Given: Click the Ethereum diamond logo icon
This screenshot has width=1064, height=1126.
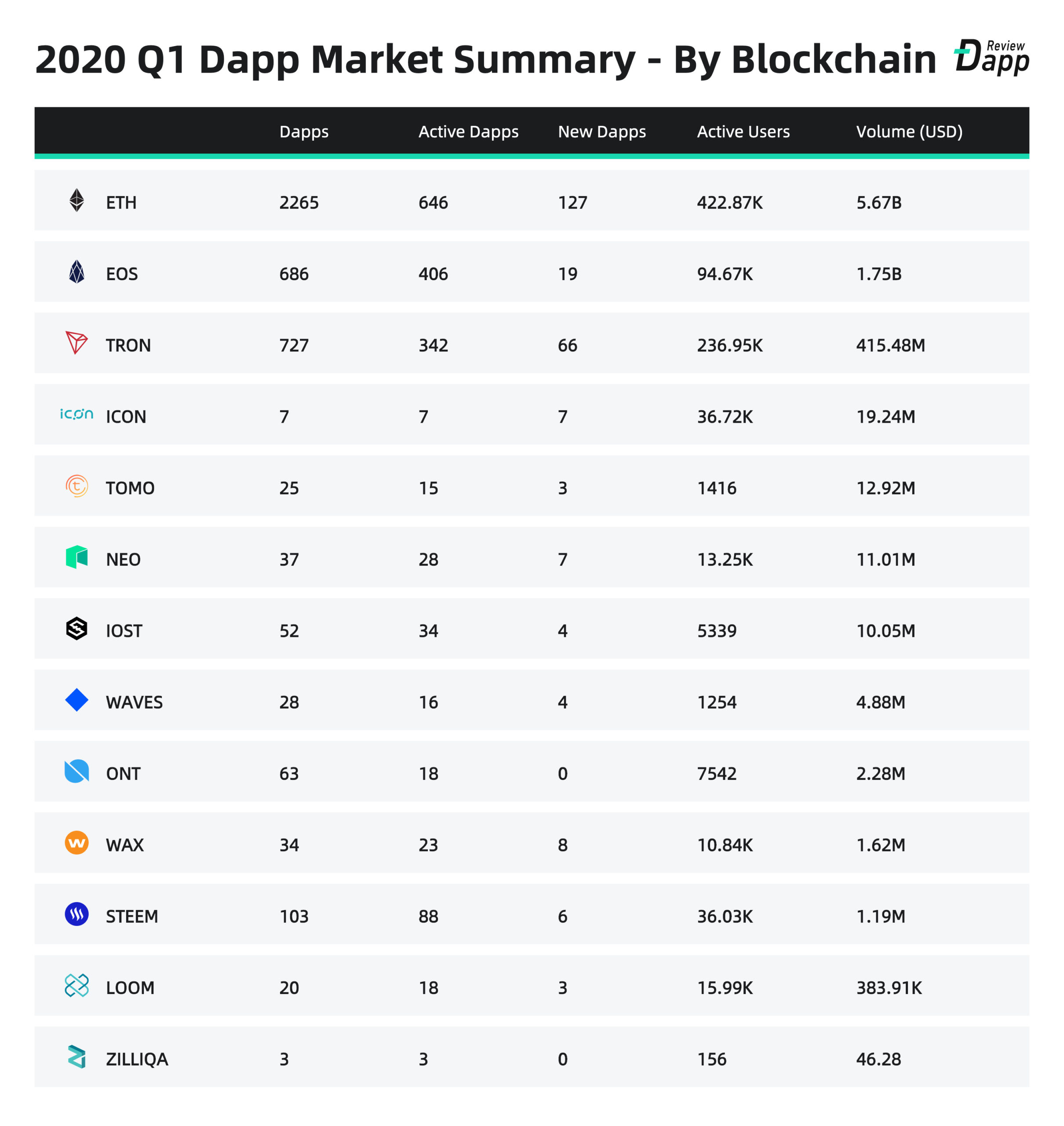Looking at the screenshot, I should point(77,200).
